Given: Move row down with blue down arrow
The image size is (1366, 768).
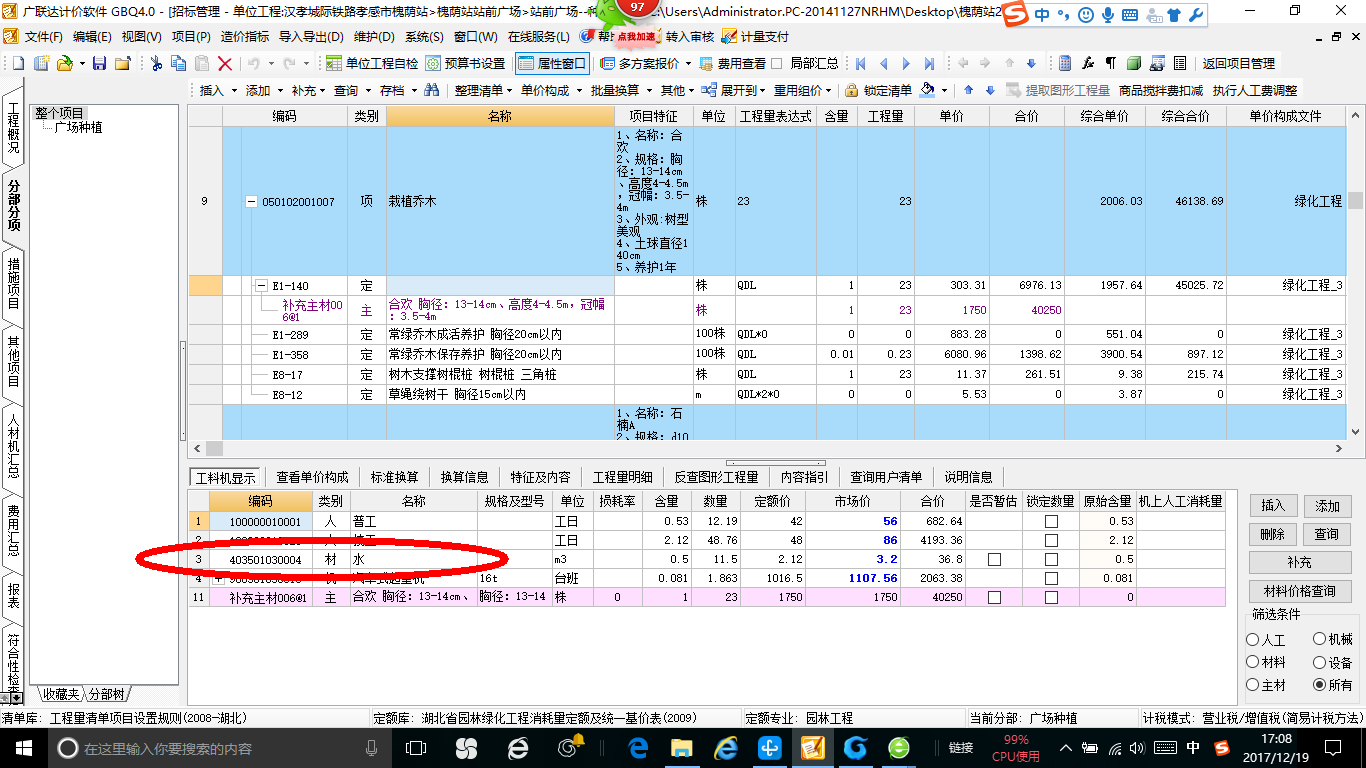Looking at the screenshot, I should [990, 90].
